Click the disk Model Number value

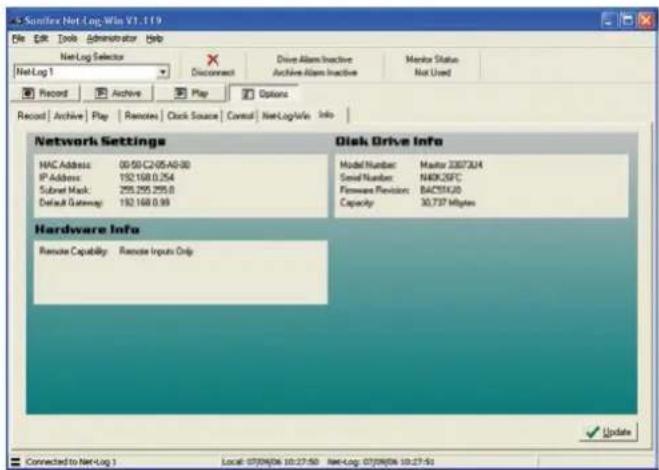[451, 164]
